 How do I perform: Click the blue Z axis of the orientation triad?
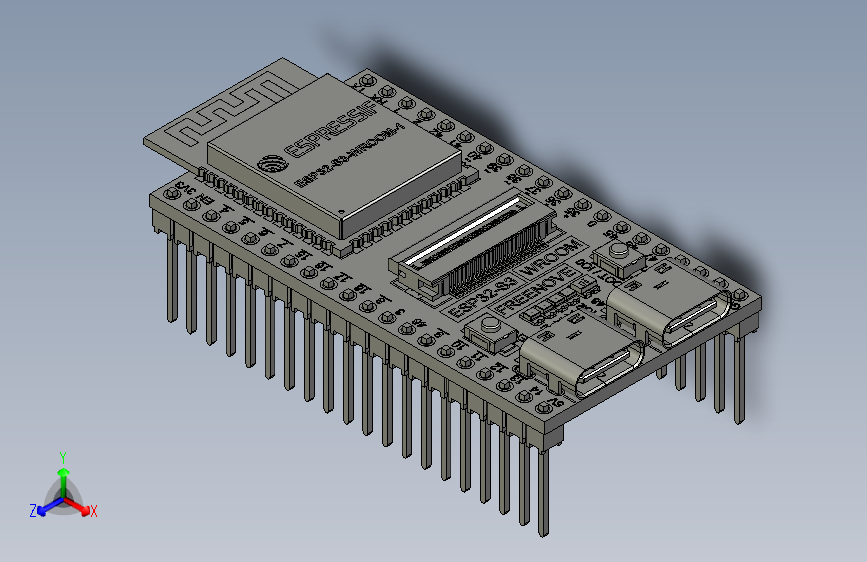pyautogui.click(x=49, y=507)
